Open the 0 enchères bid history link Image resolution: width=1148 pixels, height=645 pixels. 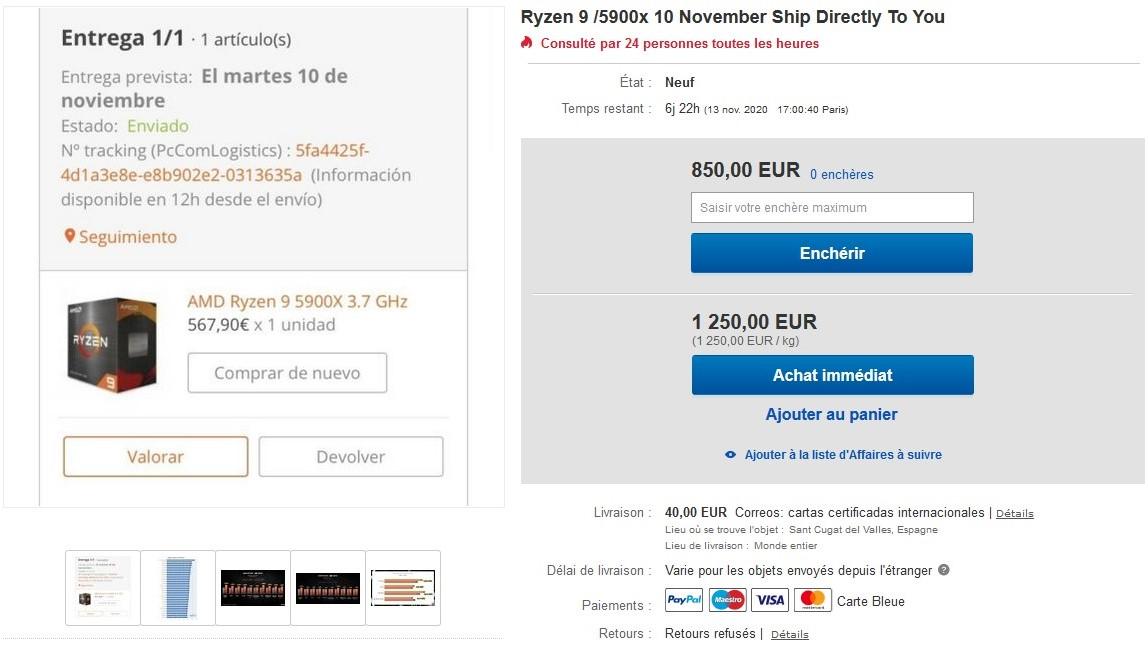841,174
